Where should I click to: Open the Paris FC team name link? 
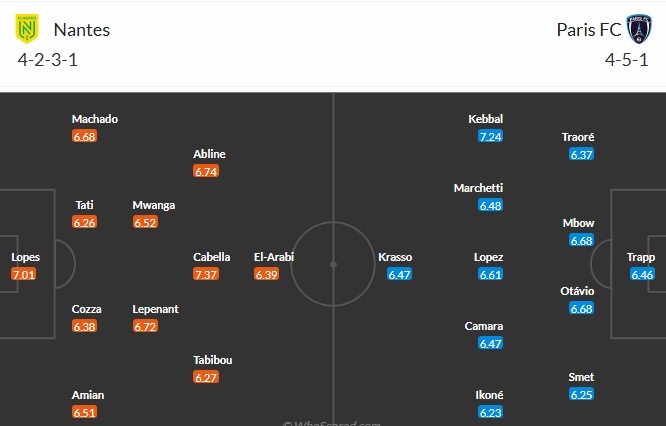tap(588, 30)
